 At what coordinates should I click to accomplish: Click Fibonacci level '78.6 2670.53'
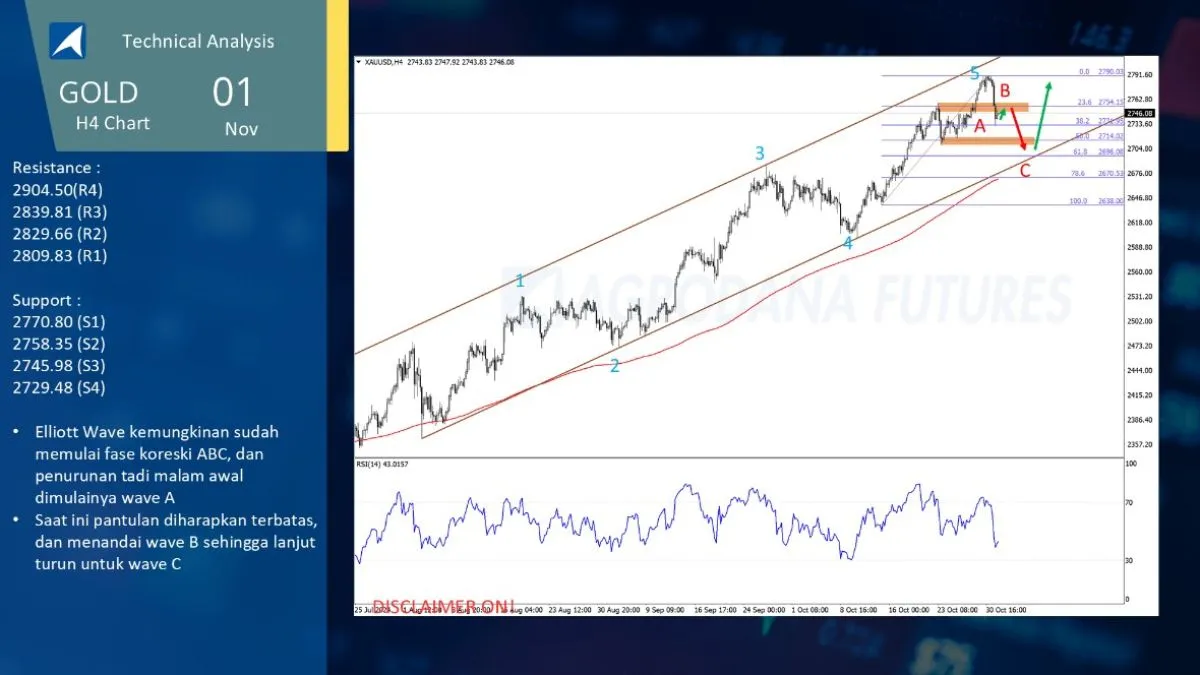(x=1098, y=173)
